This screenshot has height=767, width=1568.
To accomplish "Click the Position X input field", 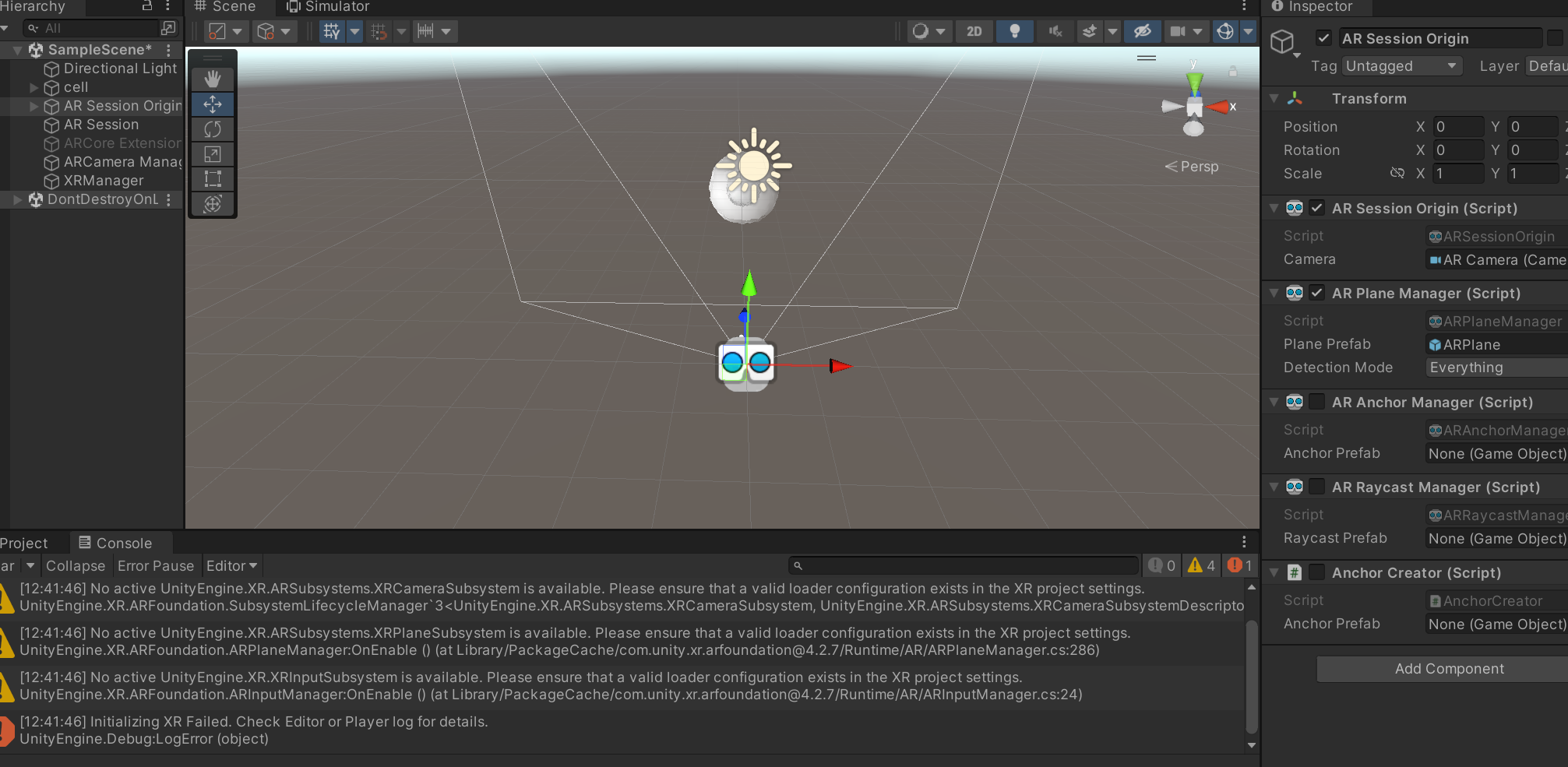I will (1457, 125).
